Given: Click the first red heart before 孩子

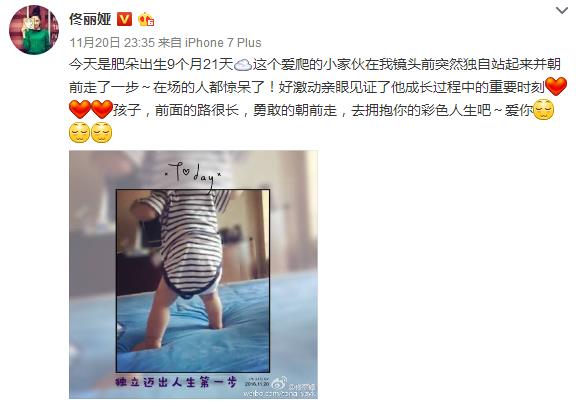Looking at the screenshot, I should click(80, 109).
